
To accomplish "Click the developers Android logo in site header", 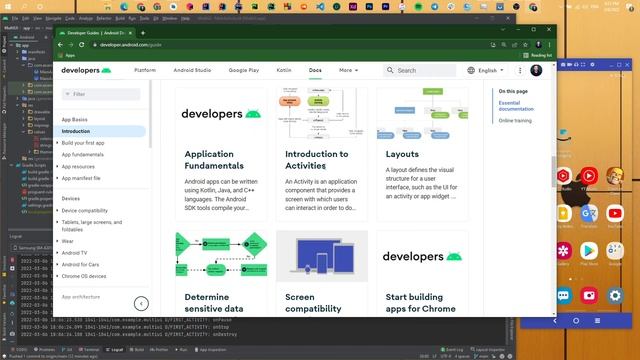I will tap(86, 70).
